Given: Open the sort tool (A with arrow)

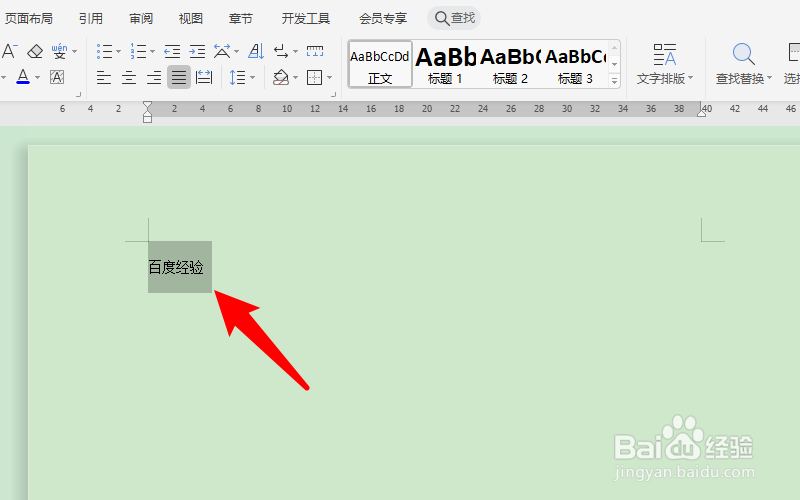Looking at the screenshot, I should pos(256,51).
